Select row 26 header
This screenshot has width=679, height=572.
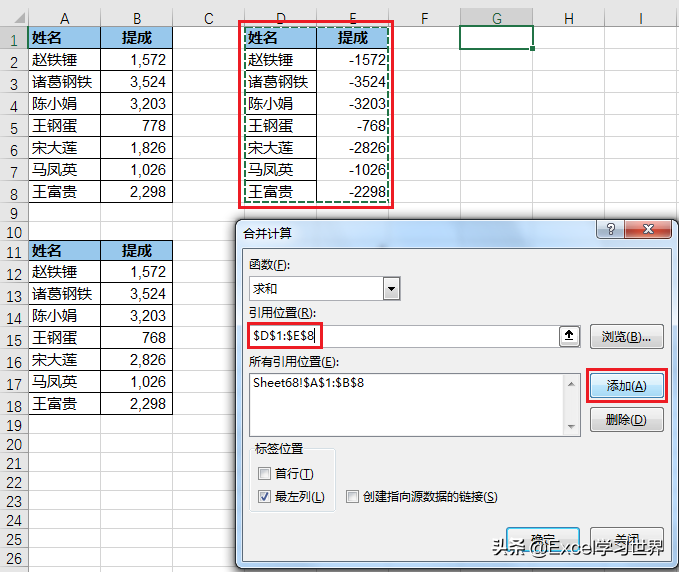coord(14,559)
